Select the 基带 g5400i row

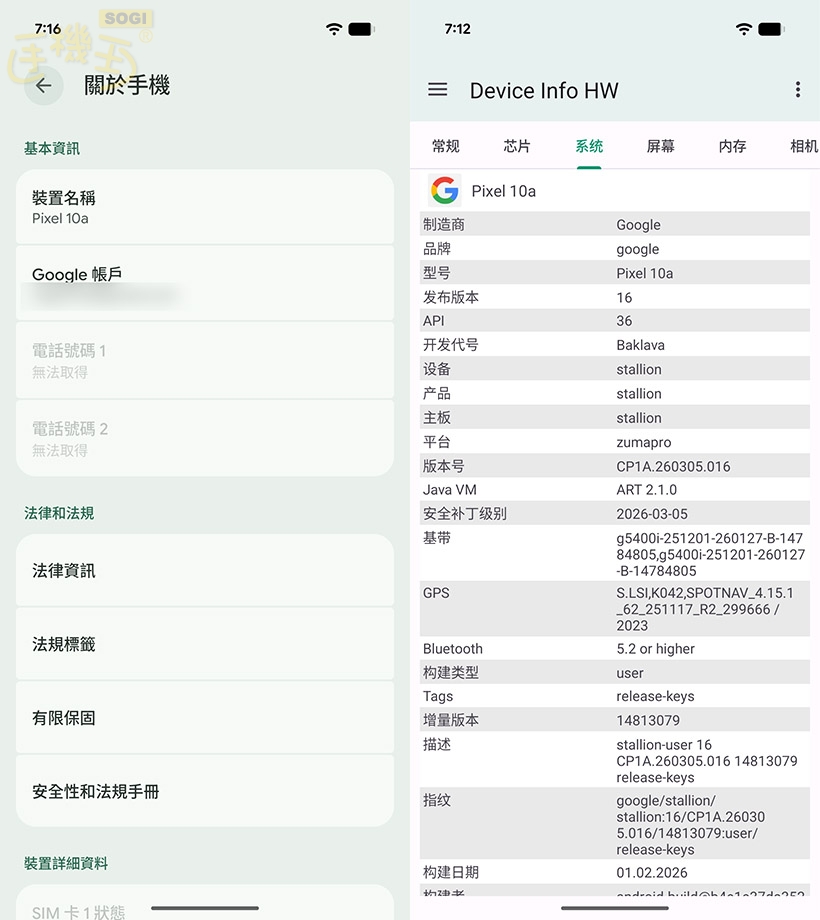(615, 554)
